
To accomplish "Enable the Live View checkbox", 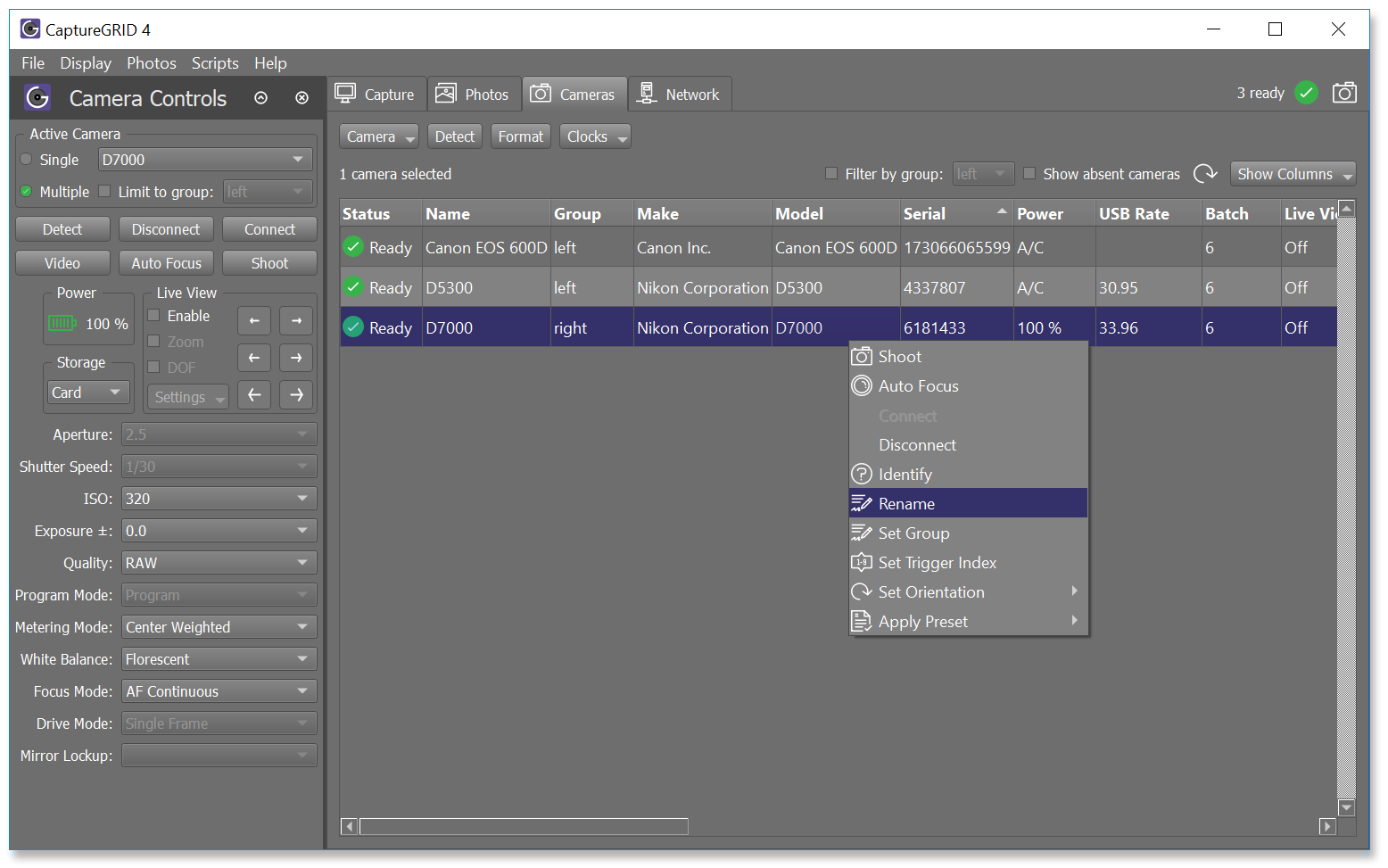I will [x=153, y=316].
